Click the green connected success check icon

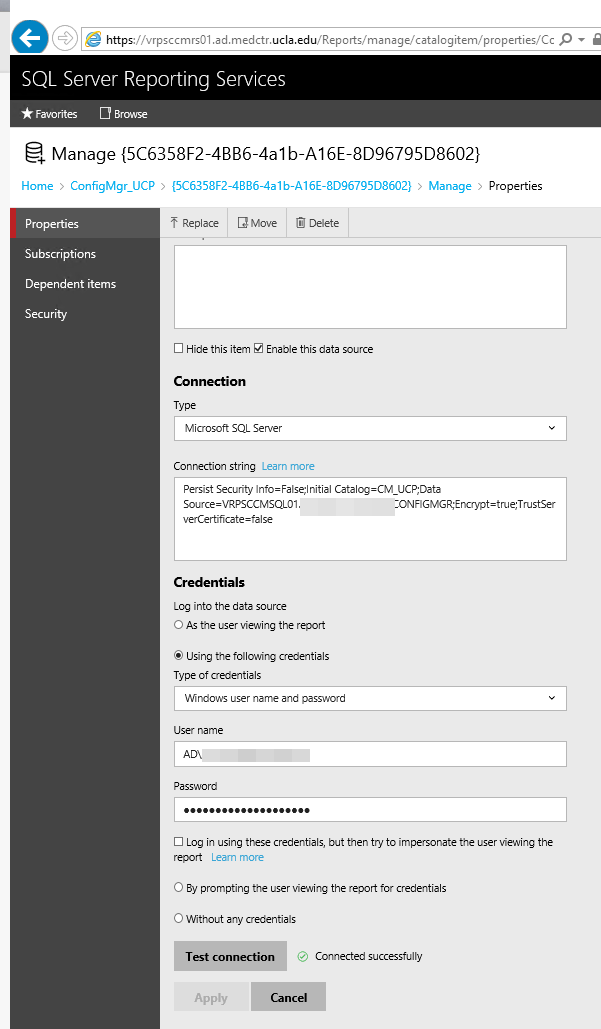[x=302, y=956]
